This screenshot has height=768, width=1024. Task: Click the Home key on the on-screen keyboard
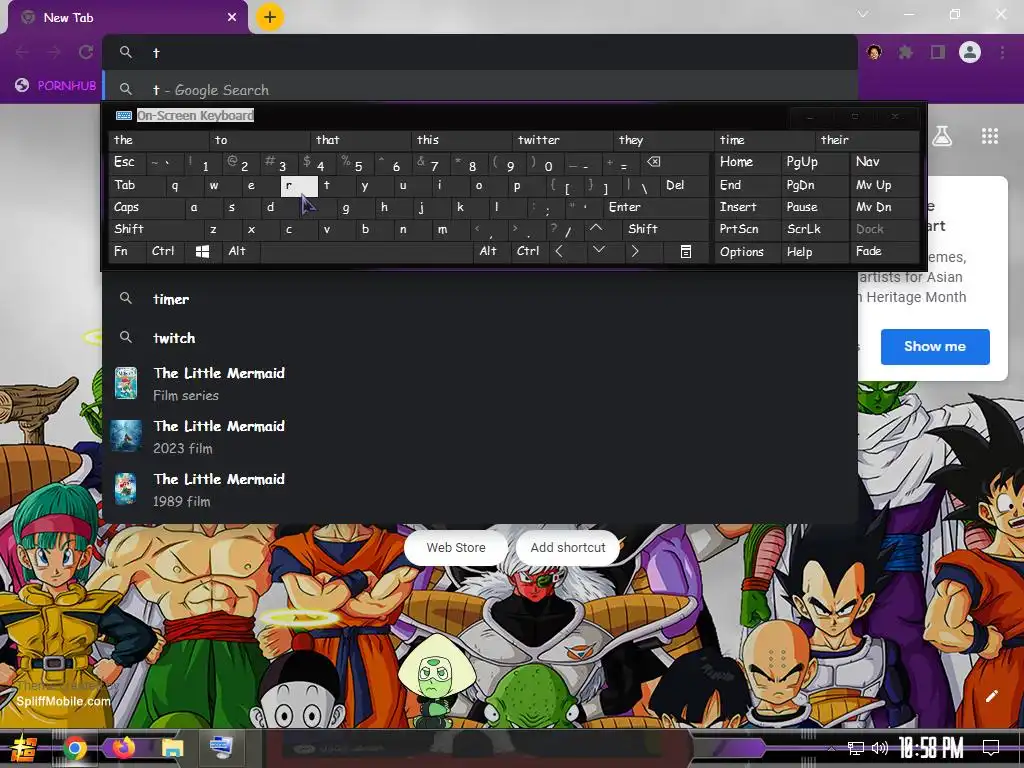click(748, 162)
